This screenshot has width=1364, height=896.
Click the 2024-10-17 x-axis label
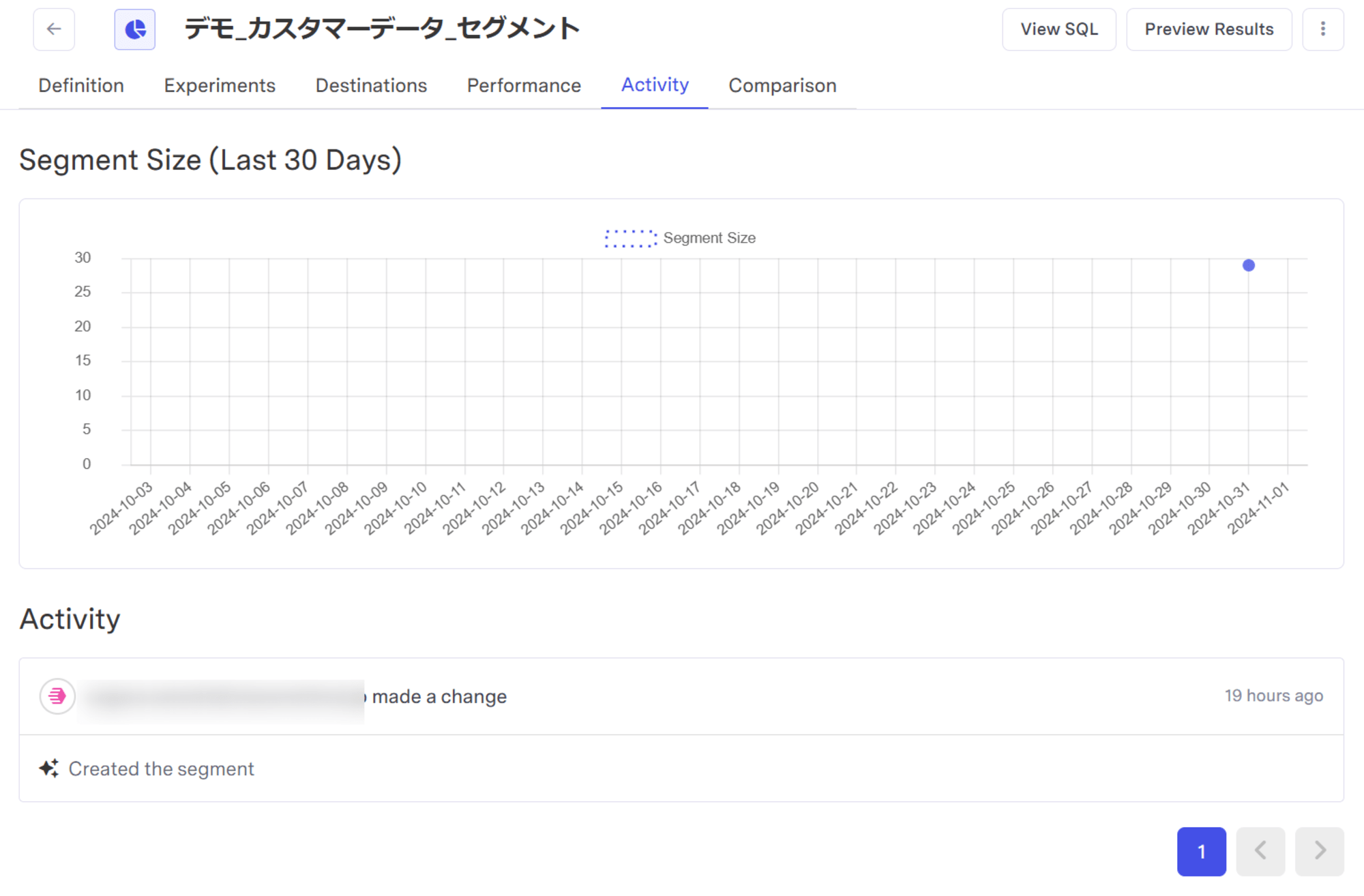[x=670, y=508]
